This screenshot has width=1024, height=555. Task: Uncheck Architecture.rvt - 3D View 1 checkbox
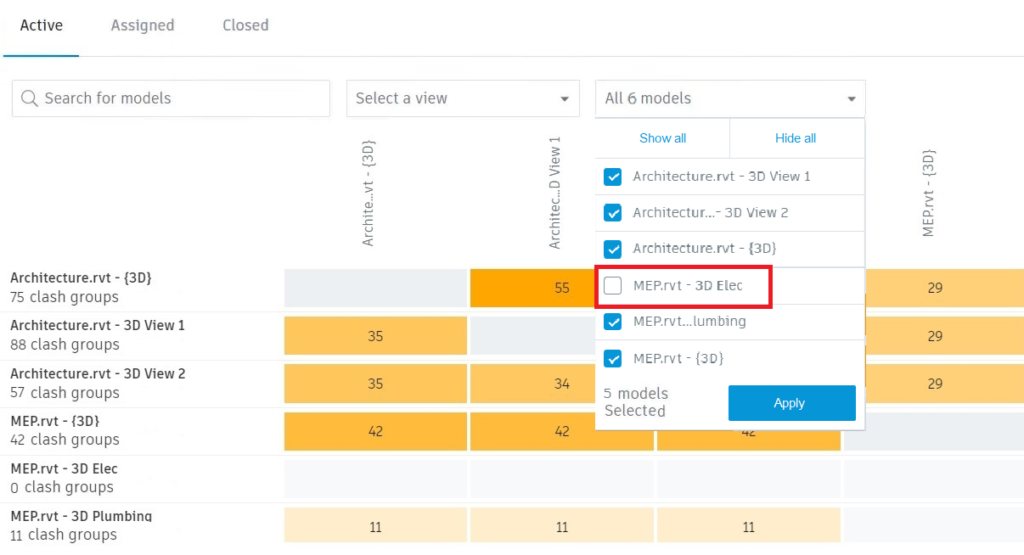(613, 177)
